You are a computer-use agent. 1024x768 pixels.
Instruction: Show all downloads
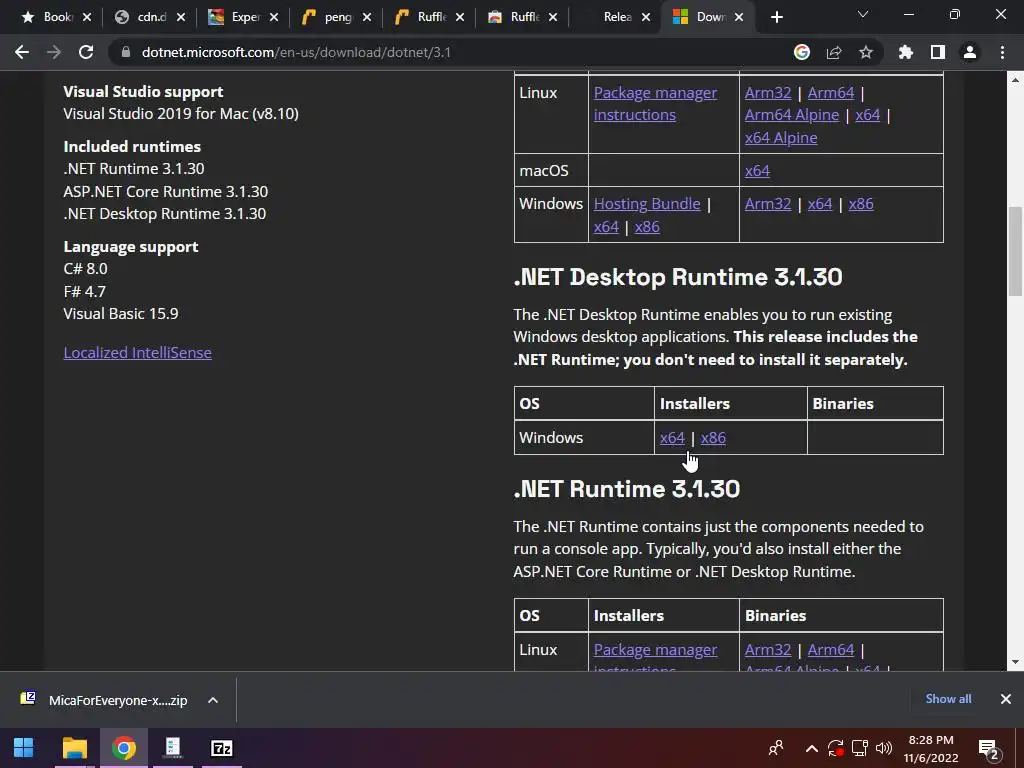pyautogui.click(x=948, y=699)
